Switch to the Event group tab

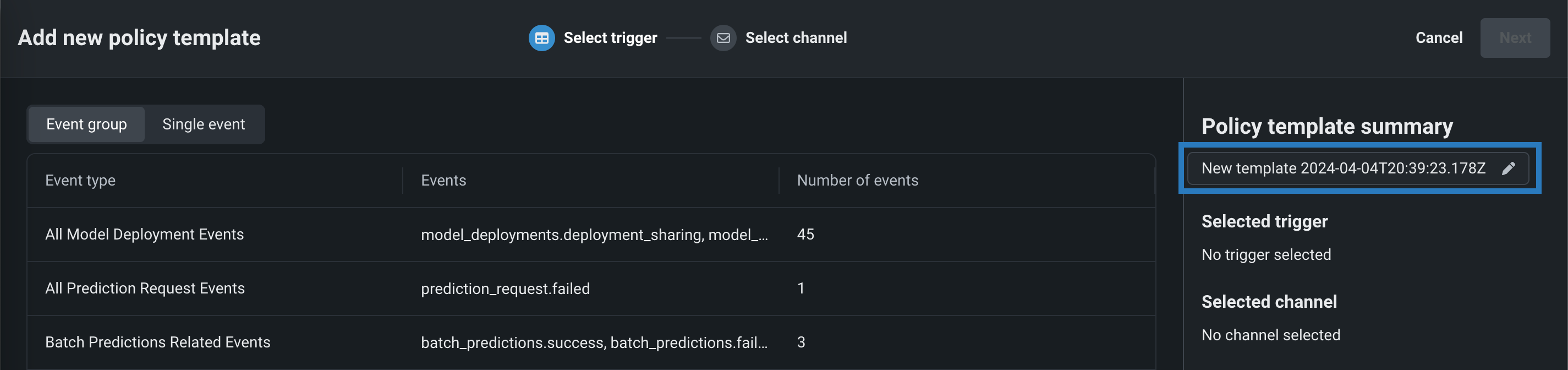[86, 124]
